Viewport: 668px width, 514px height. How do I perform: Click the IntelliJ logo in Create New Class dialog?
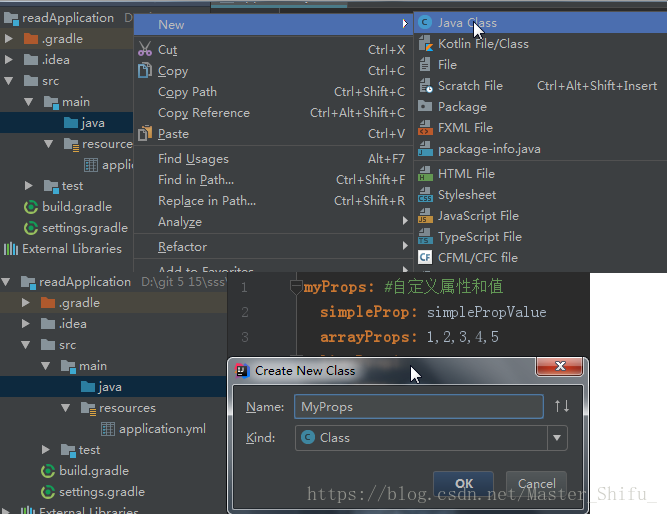[242, 371]
